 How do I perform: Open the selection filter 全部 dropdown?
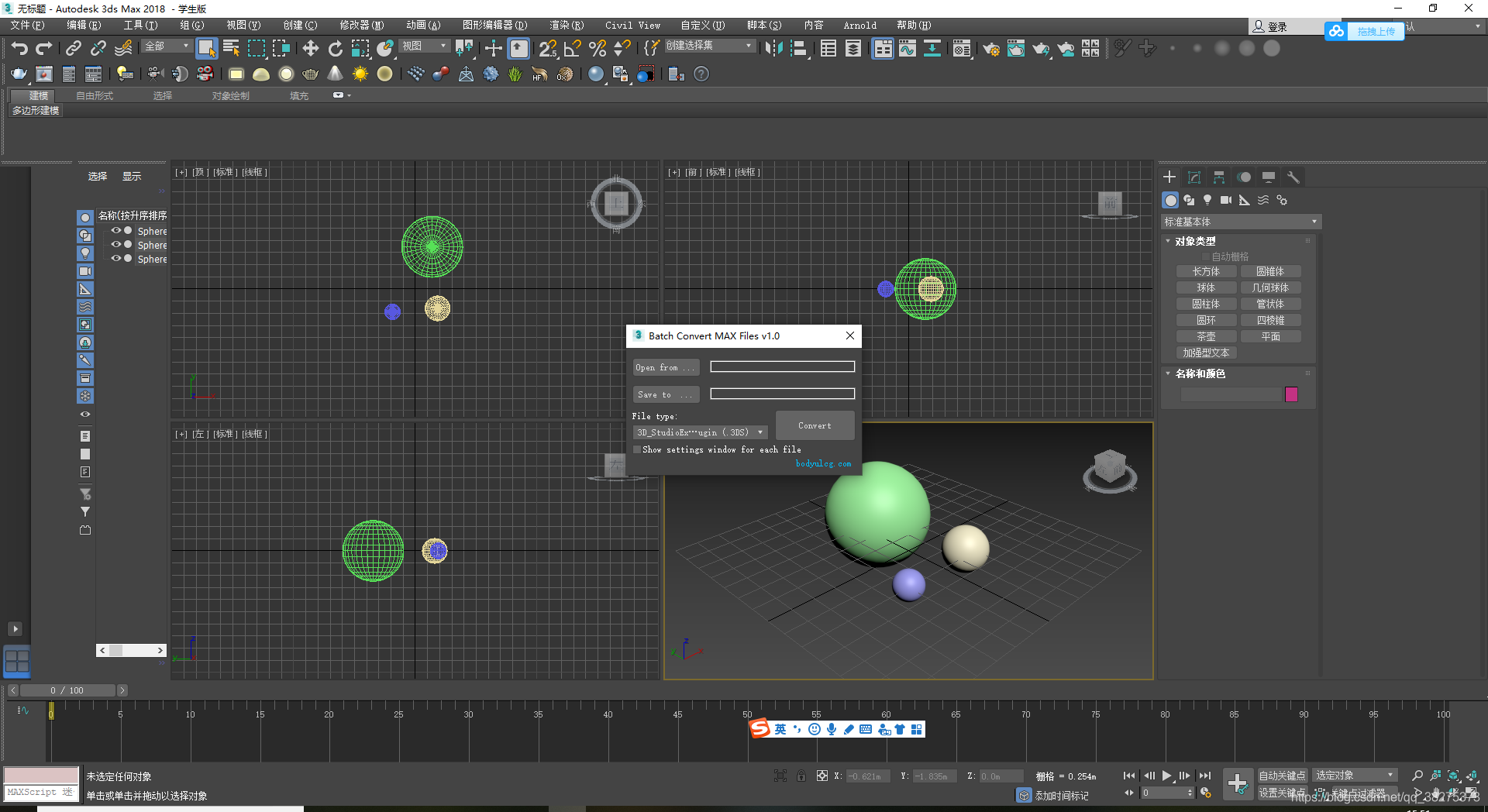[167, 46]
